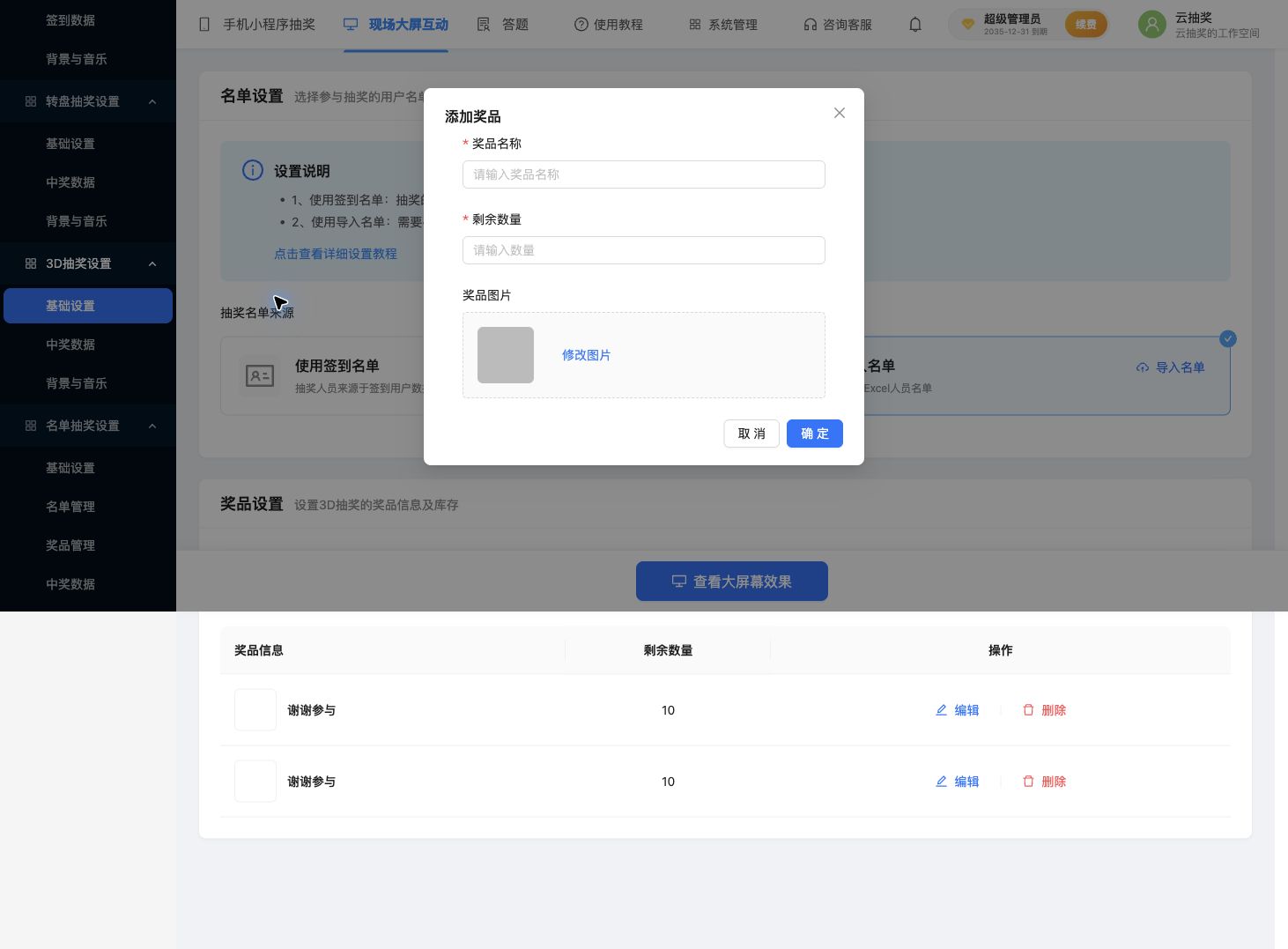Click the green user avatar icon
Screen dimensions: 1288x949
coord(1151,25)
